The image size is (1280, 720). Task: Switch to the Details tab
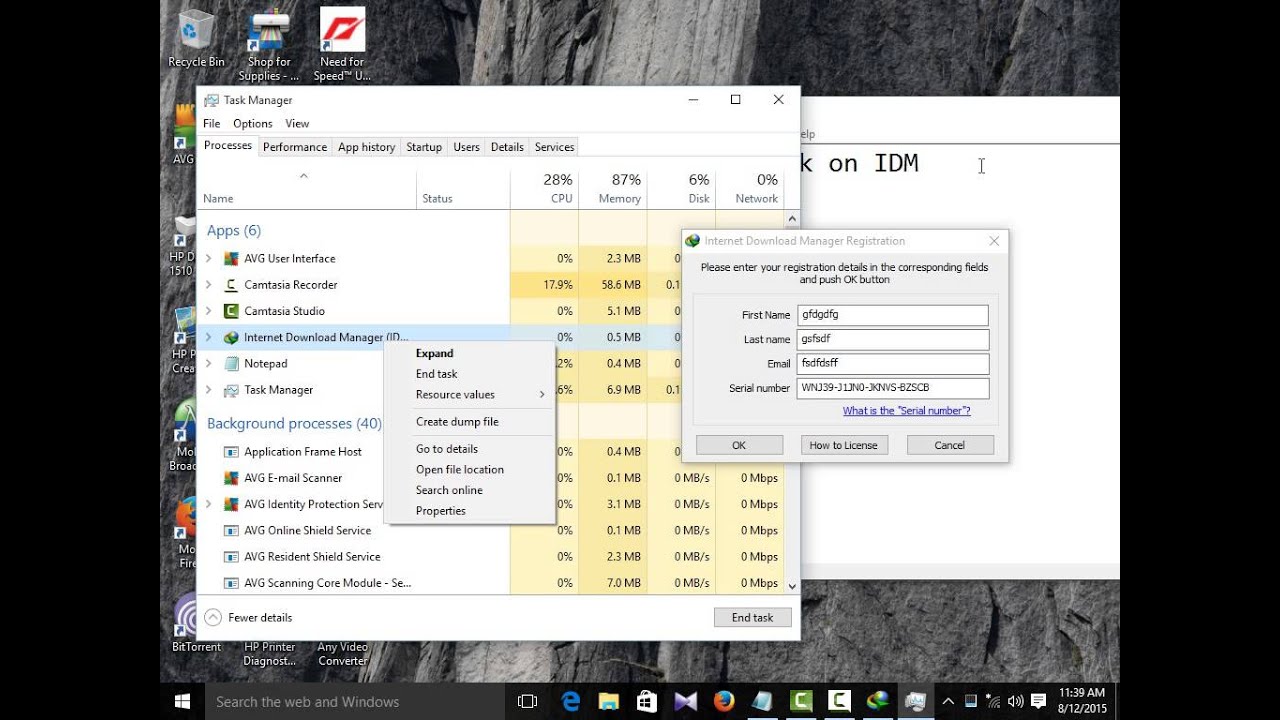(x=507, y=147)
